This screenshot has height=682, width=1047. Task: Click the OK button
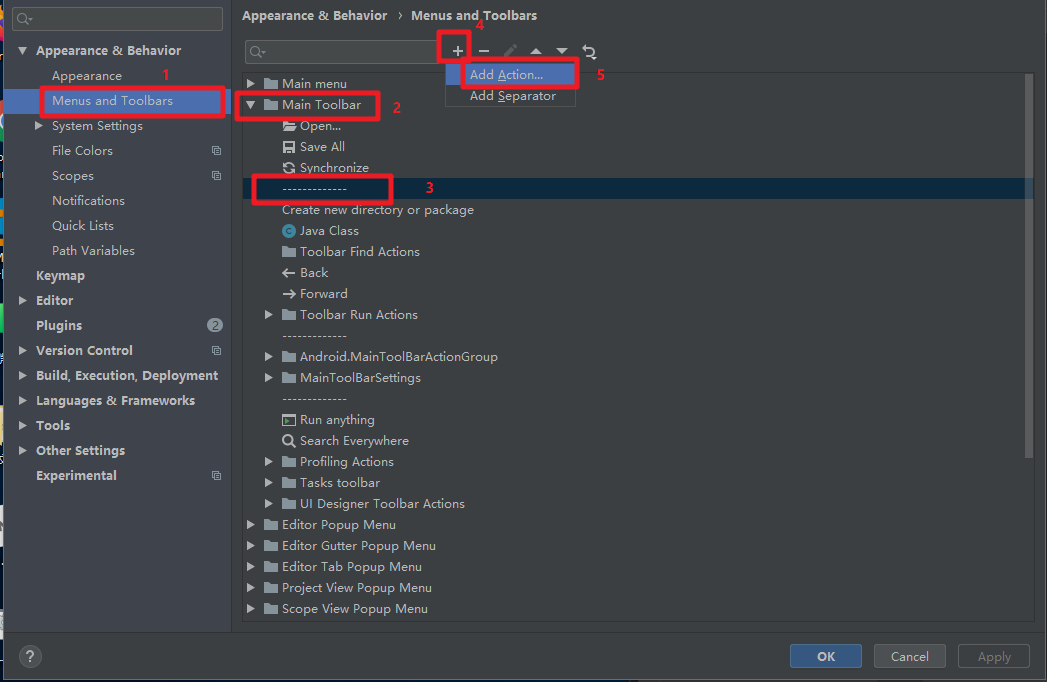(x=825, y=657)
